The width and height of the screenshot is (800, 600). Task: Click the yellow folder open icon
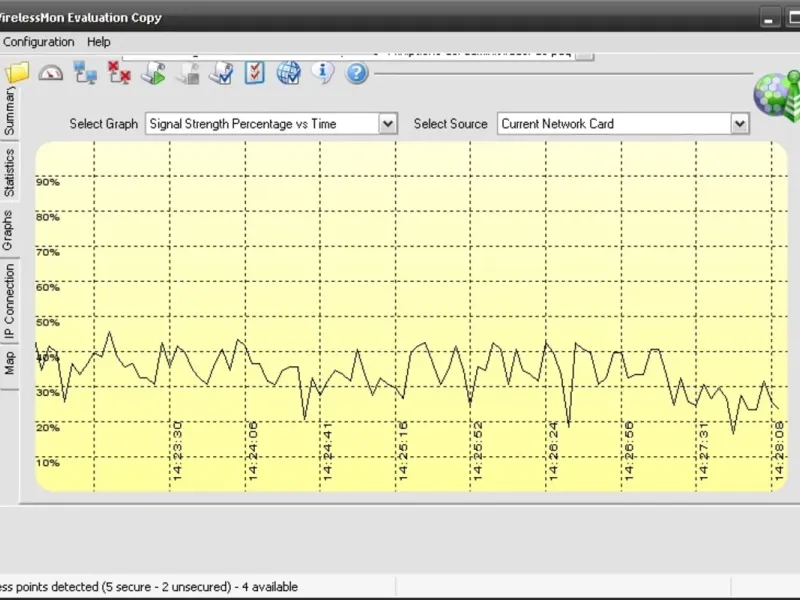pos(17,73)
